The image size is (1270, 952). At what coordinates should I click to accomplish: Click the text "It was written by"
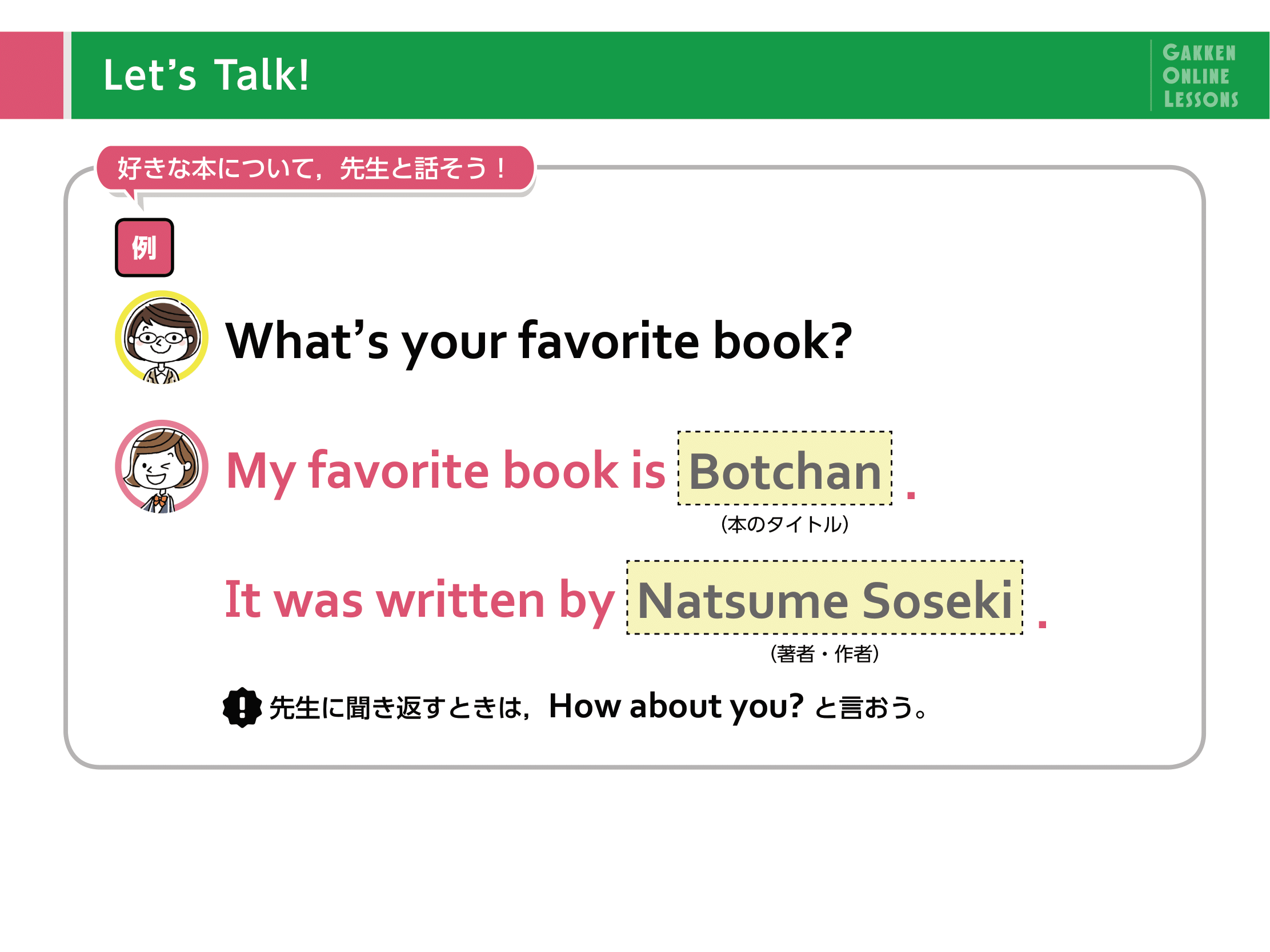[419, 600]
